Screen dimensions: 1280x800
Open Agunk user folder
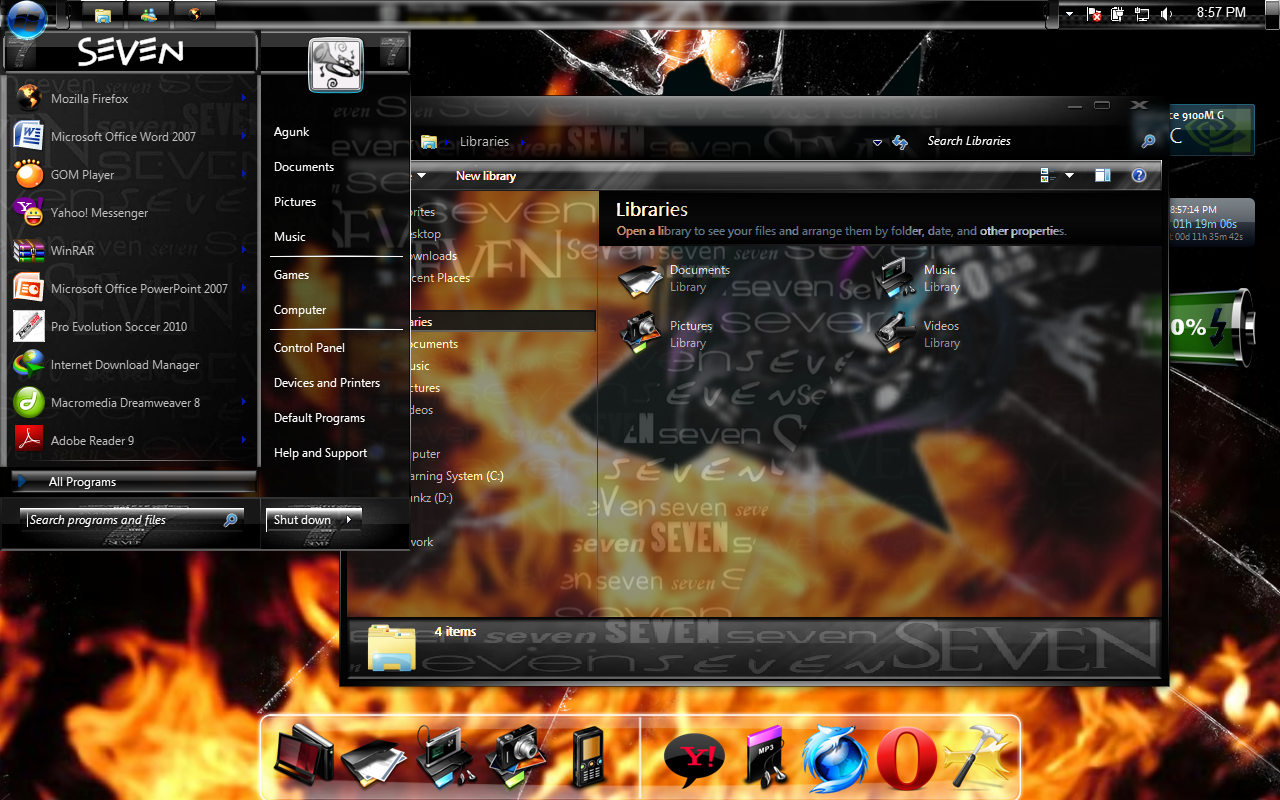click(x=291, y=132)
